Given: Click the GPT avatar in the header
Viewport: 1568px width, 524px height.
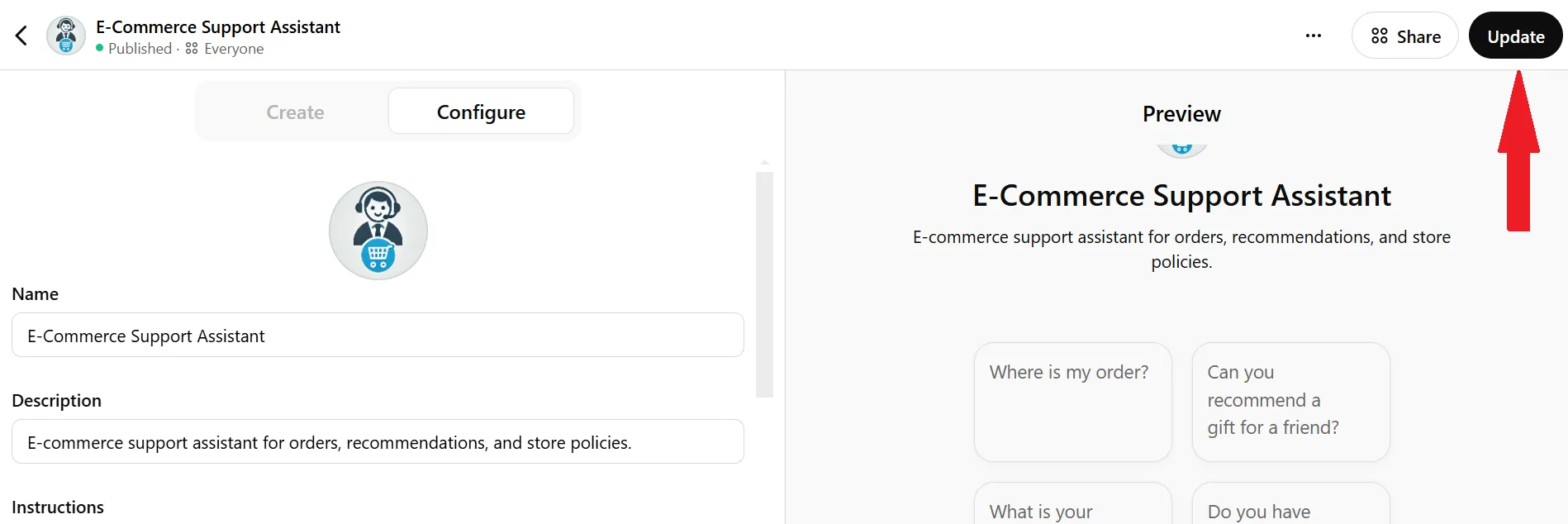Looking at the screenshot, I should pyautogui.click(x=66, y=36).
